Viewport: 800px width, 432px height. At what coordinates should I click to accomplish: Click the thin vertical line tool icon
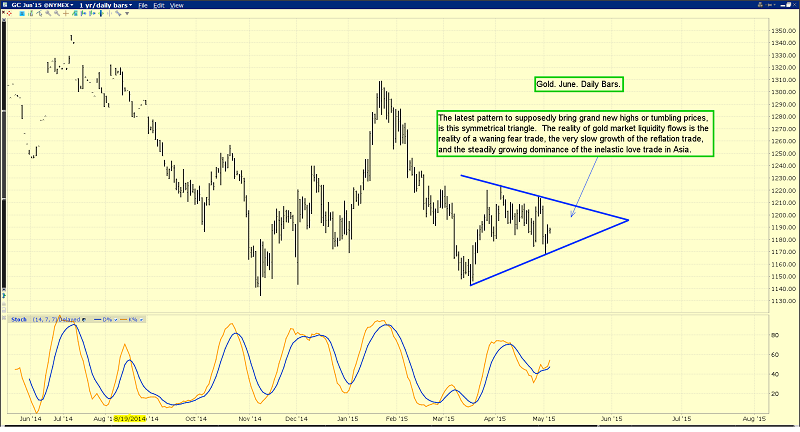coord(109,13)
